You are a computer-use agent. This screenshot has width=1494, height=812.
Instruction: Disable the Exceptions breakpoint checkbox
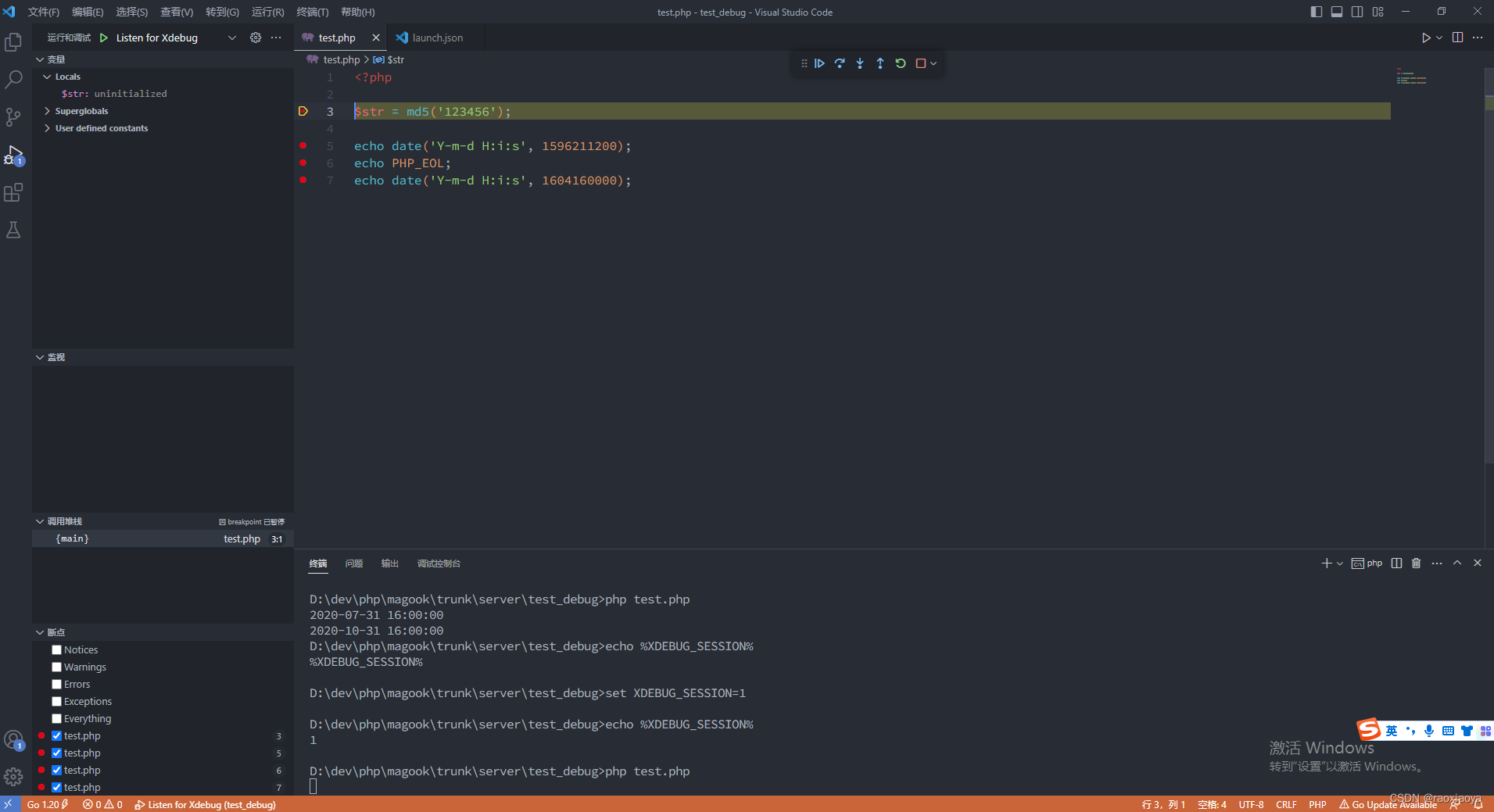click(x=56, y=701)
